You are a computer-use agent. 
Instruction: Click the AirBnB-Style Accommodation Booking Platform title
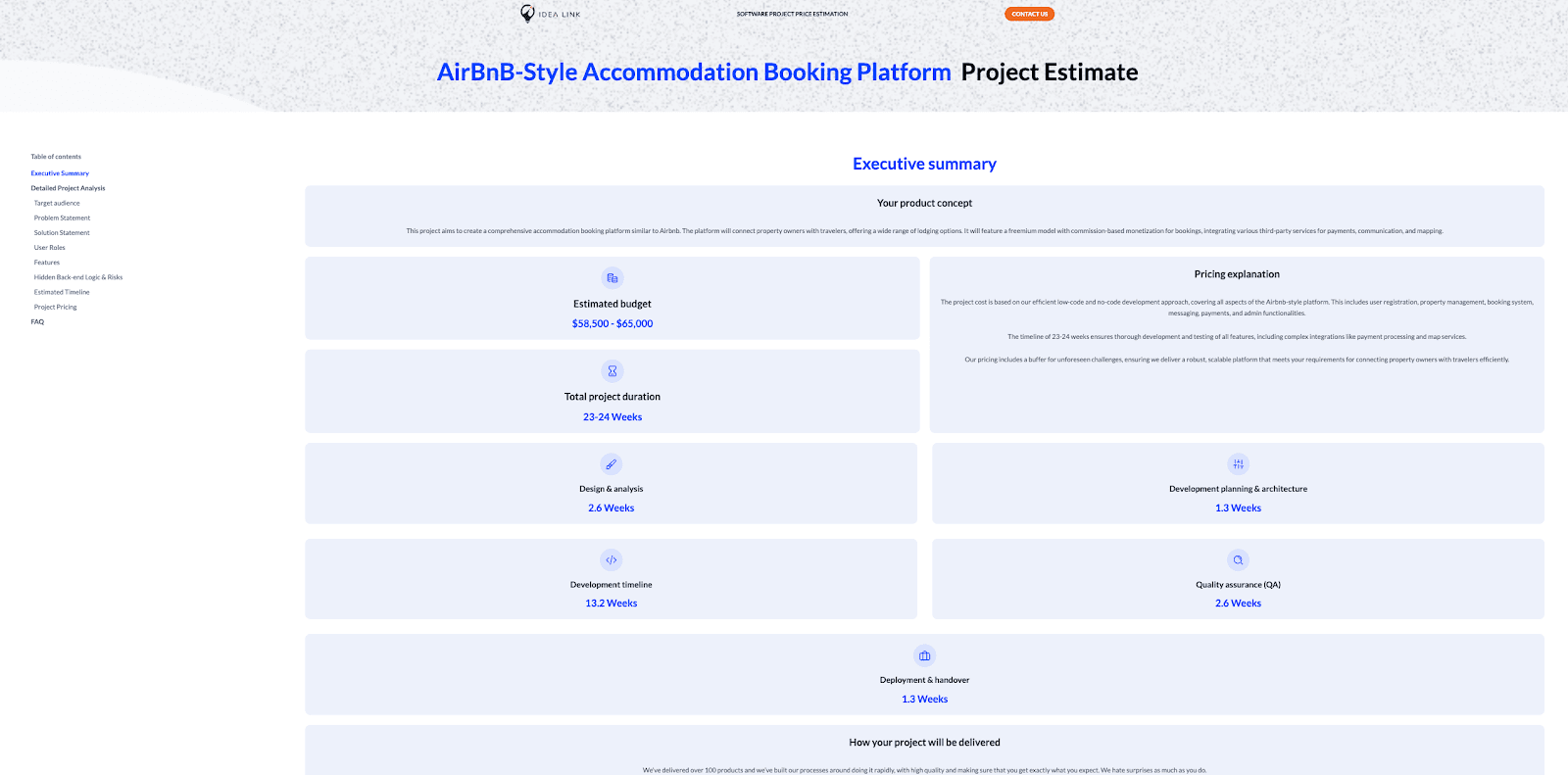click(x=694, y=73)
